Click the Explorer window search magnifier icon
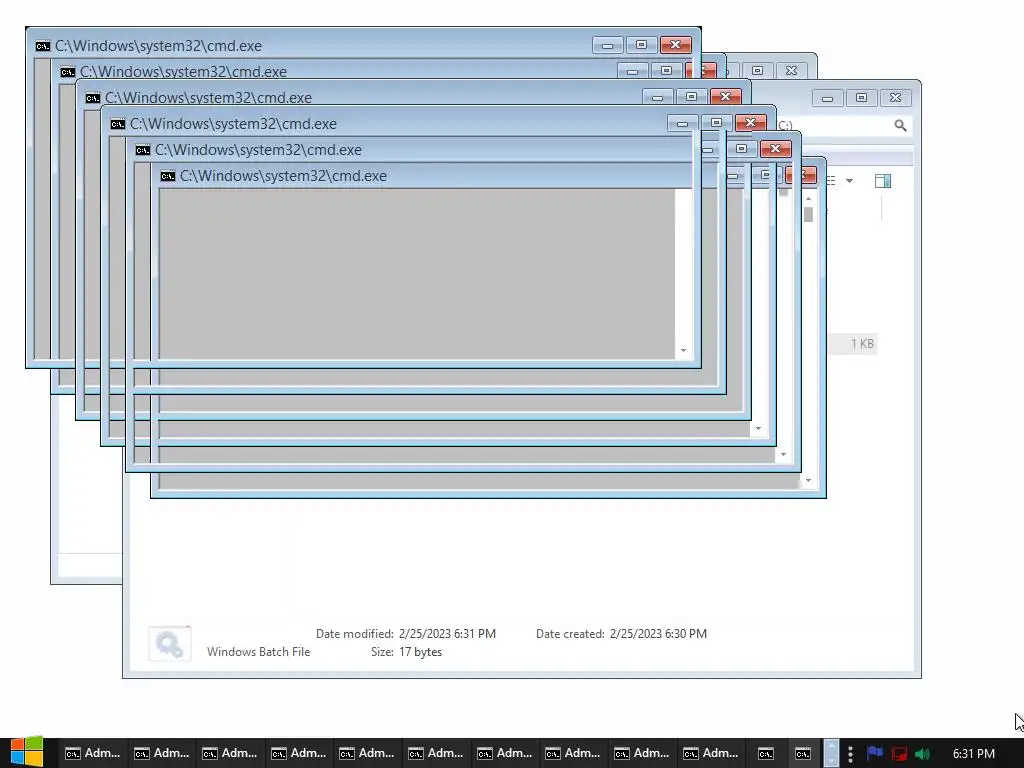Image resolution: width=1024 pixels, height=768 pixels. tap(900, 125)
